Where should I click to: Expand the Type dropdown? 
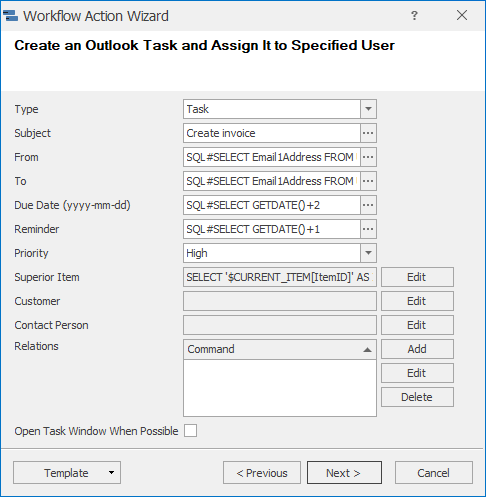(x=368, y=109)
